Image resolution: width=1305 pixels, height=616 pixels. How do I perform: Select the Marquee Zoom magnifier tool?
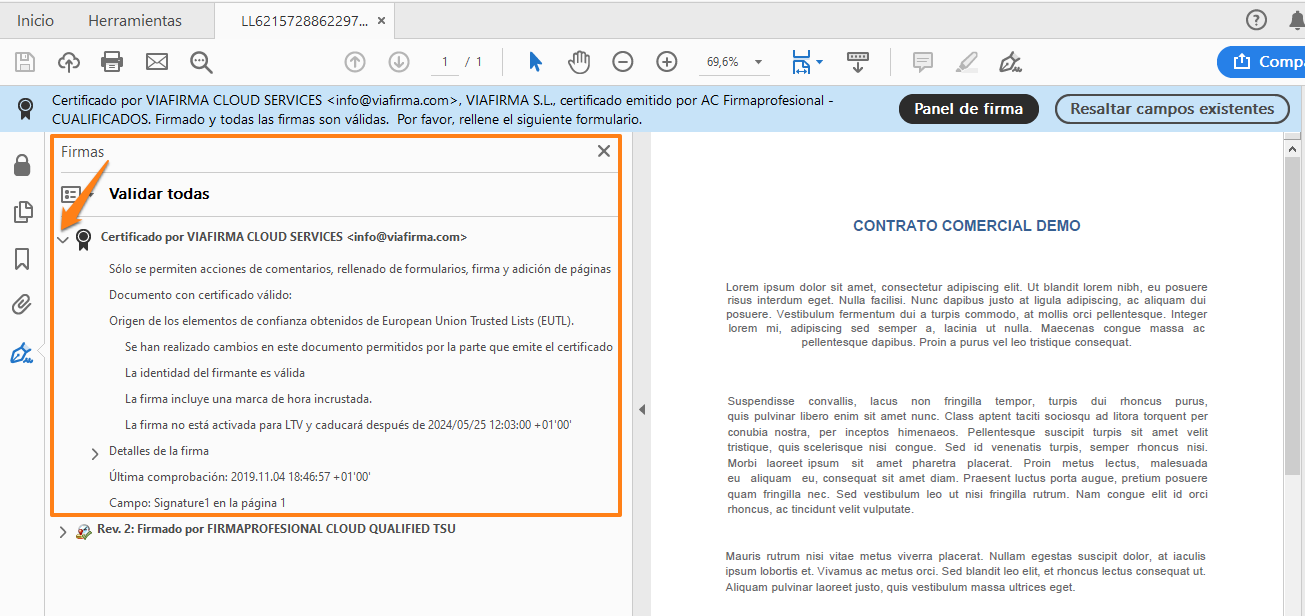tap(201, 61)
